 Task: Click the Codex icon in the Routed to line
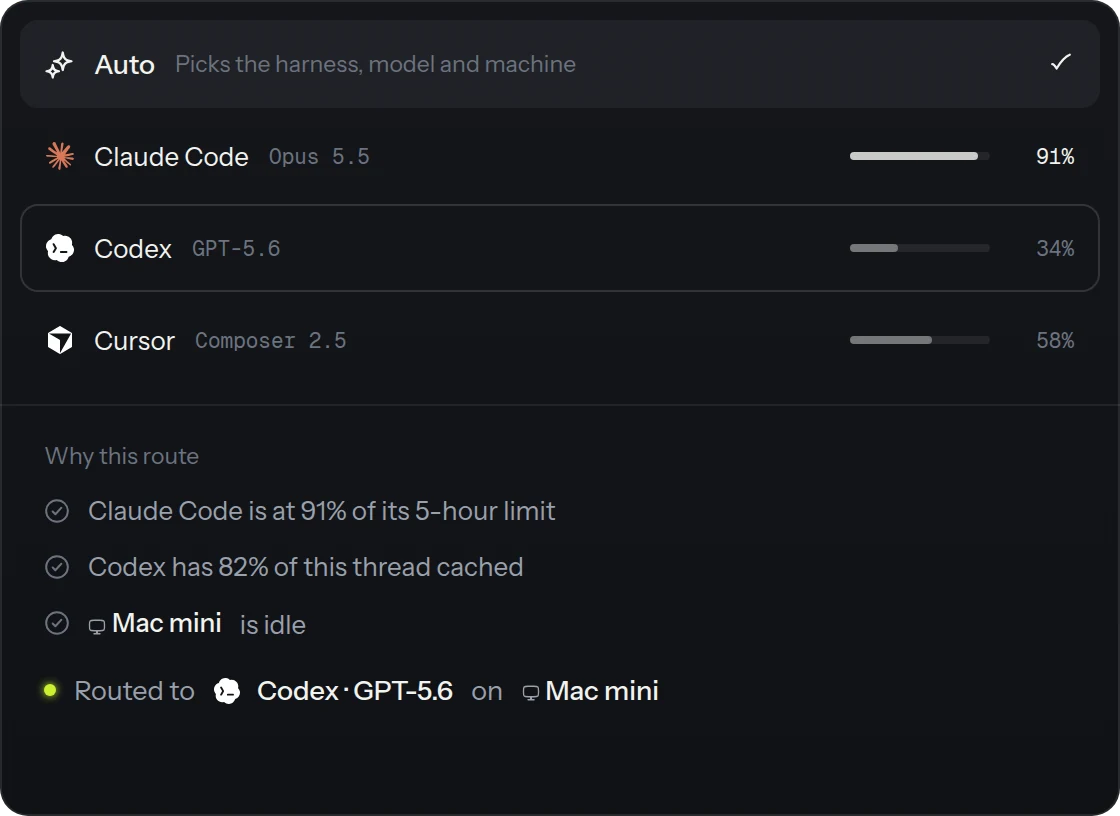[227, 691]
